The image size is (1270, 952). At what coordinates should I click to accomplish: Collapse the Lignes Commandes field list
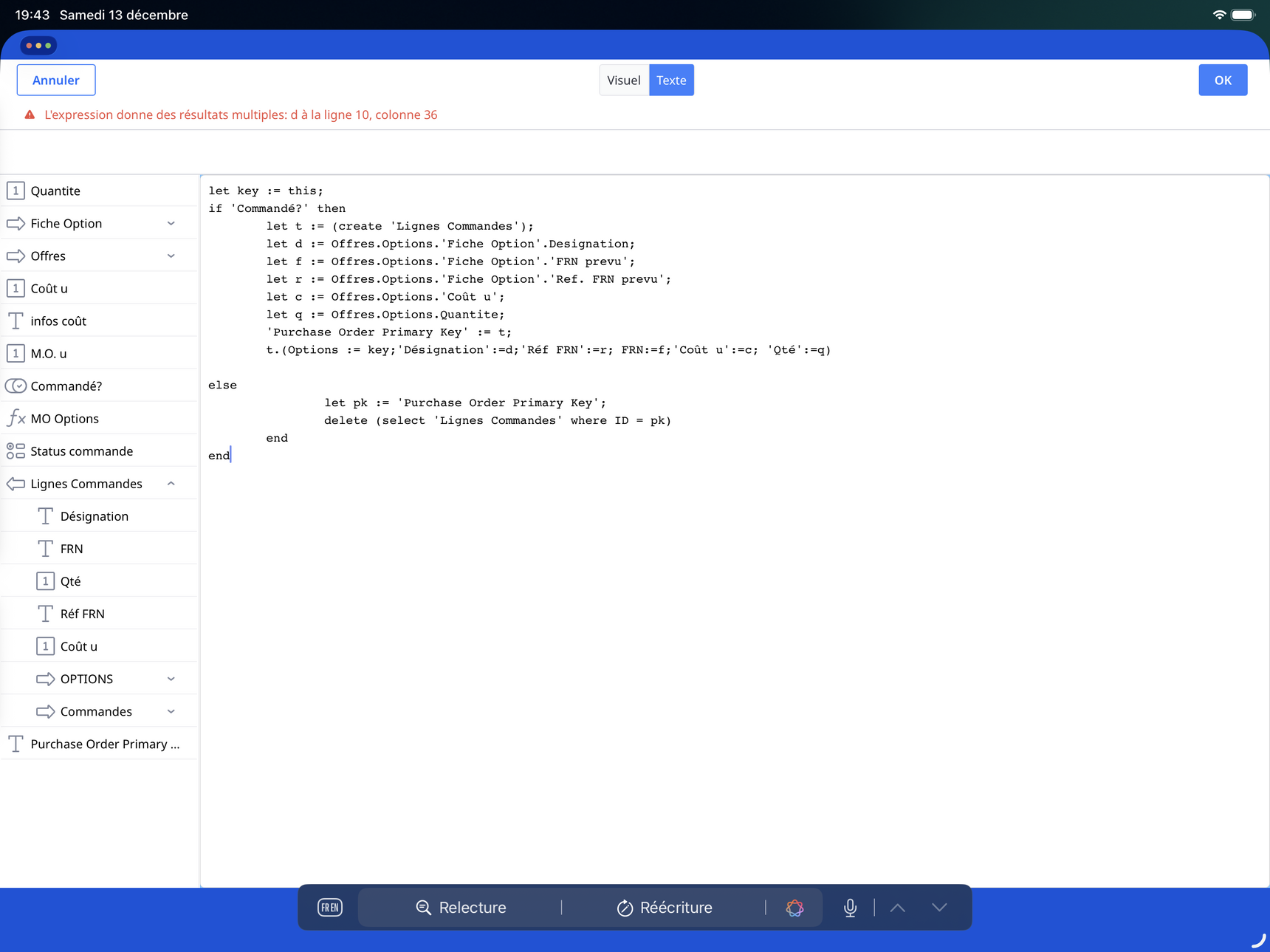coord(171,484)
